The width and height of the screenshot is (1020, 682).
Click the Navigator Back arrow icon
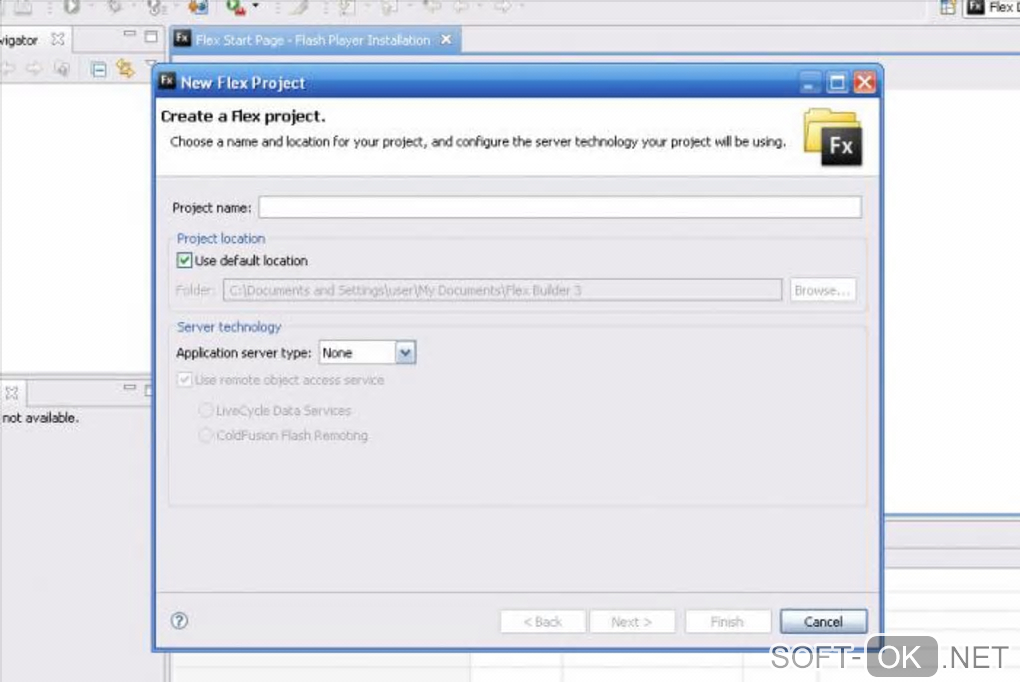(x=8, y=68)
